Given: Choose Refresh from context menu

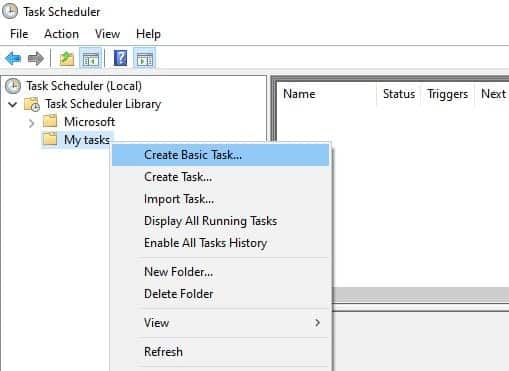Looking at the screenshot, I should tap(220, 352).
